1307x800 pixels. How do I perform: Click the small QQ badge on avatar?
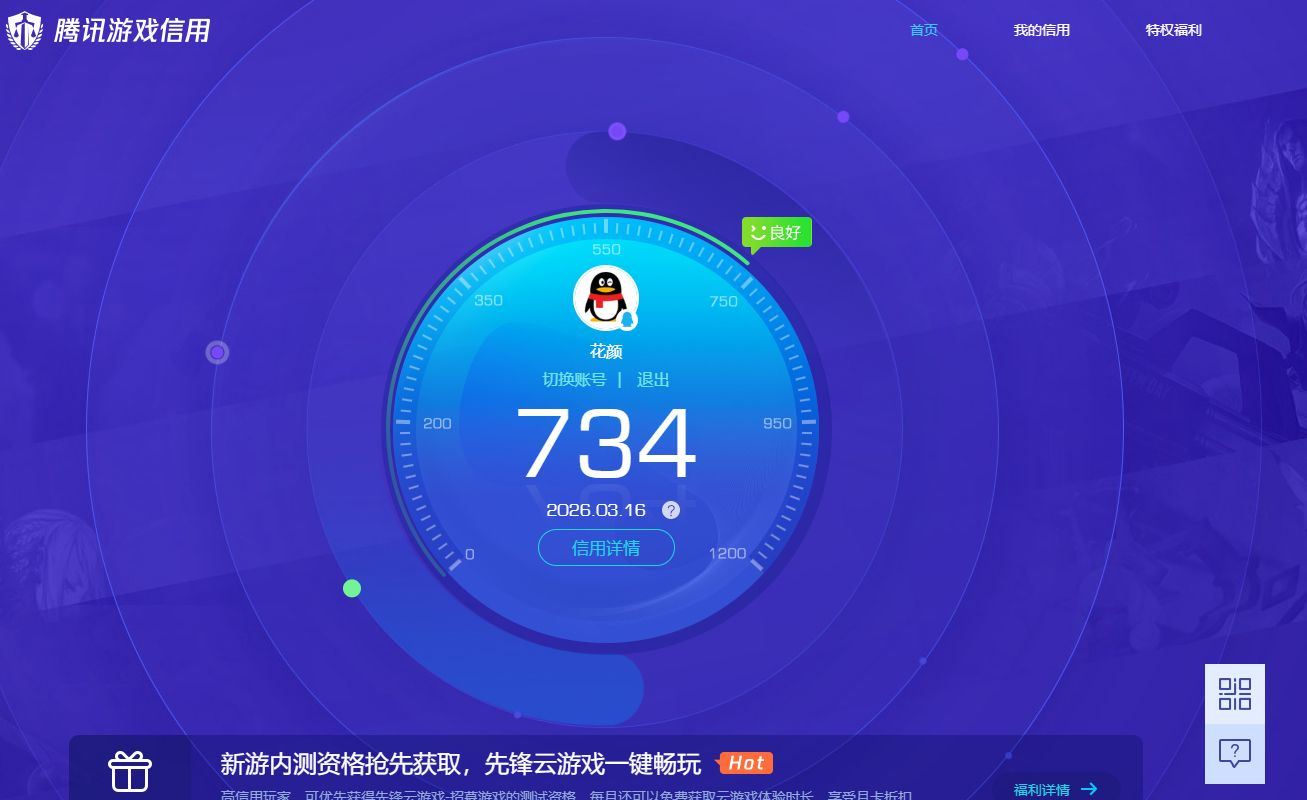[627, 319]
